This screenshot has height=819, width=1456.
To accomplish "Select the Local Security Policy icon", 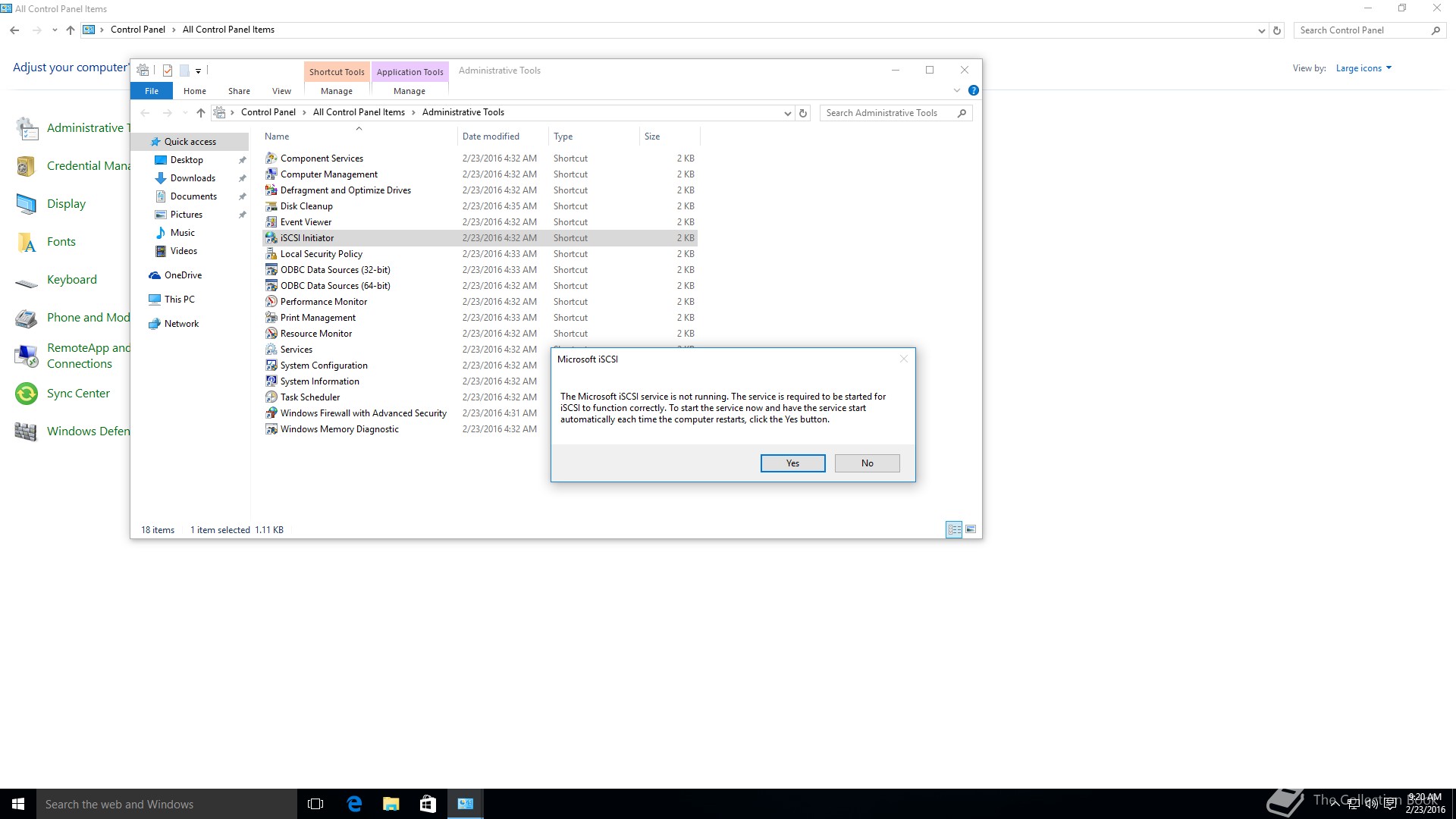I will tap(271, 254).
